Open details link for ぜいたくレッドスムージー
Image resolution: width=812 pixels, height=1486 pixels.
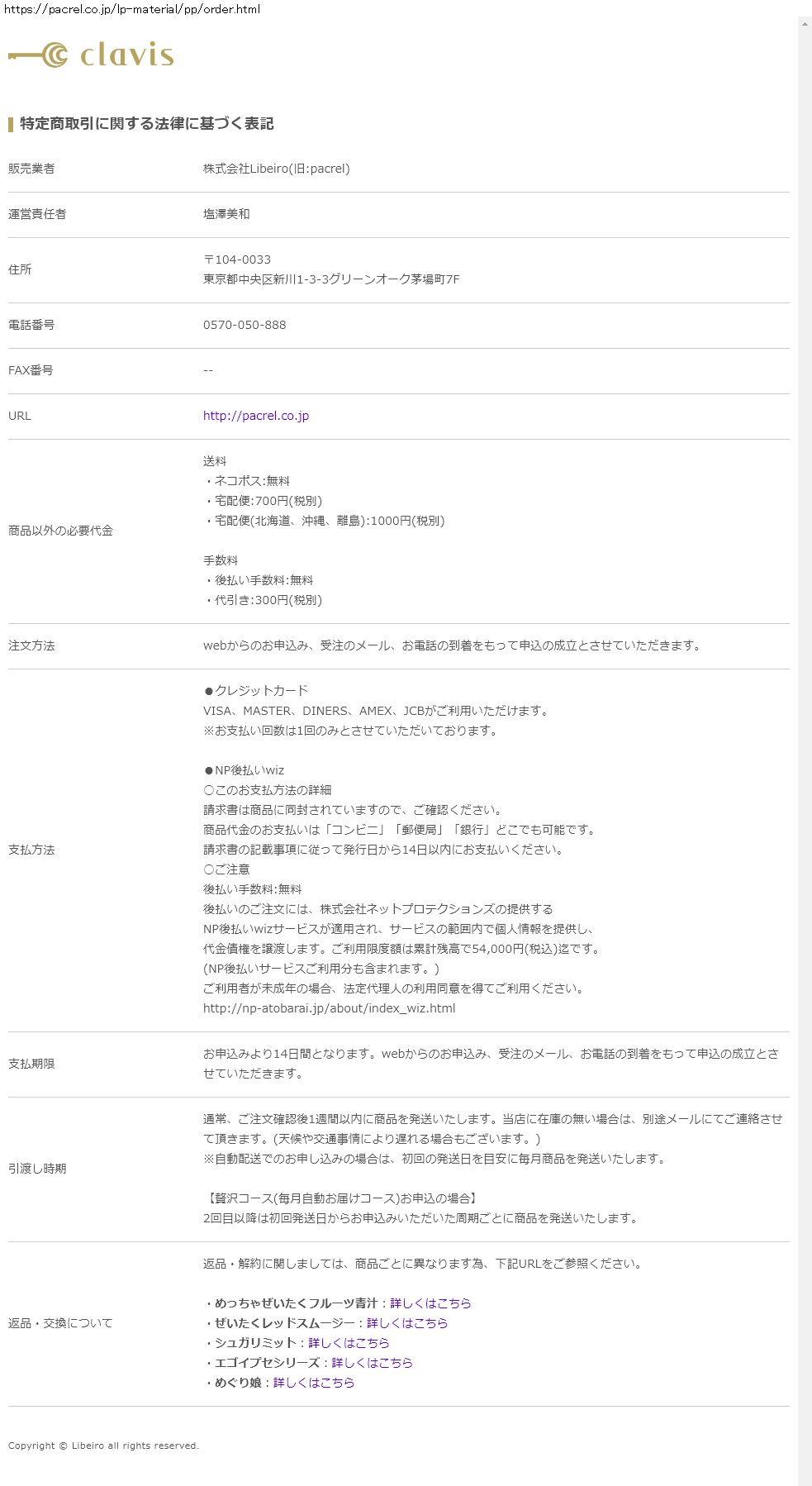point(407,1323)
